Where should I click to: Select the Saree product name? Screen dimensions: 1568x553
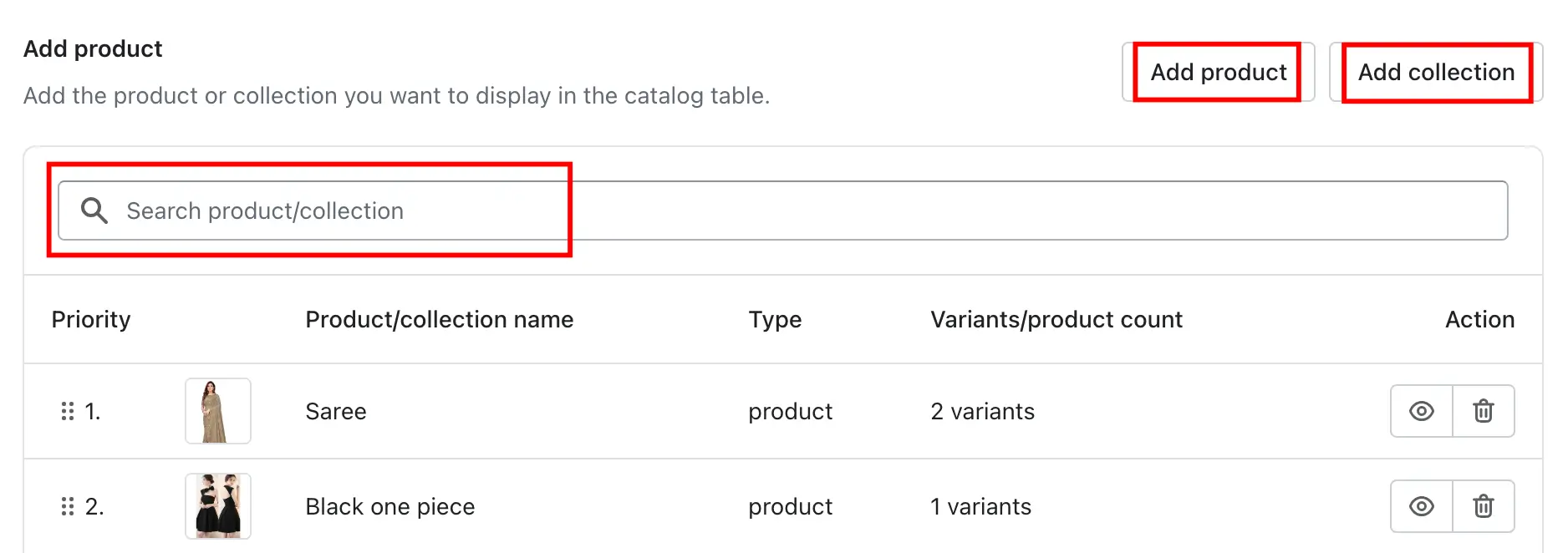click(x=336, y=412)
